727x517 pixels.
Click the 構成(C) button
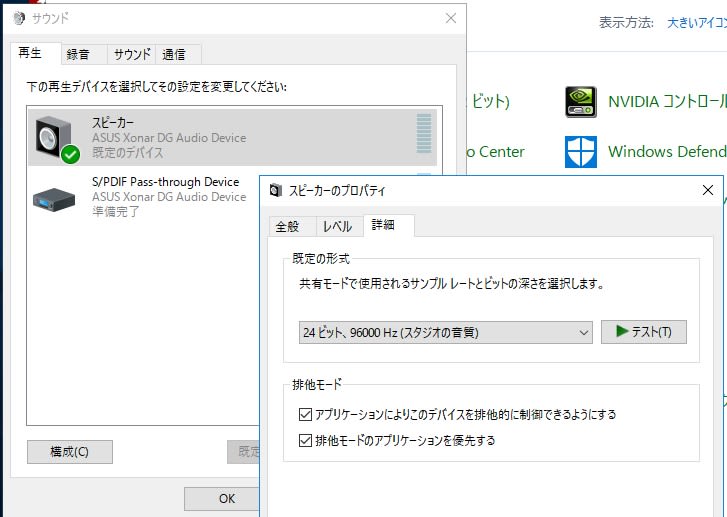coord(70,452)
